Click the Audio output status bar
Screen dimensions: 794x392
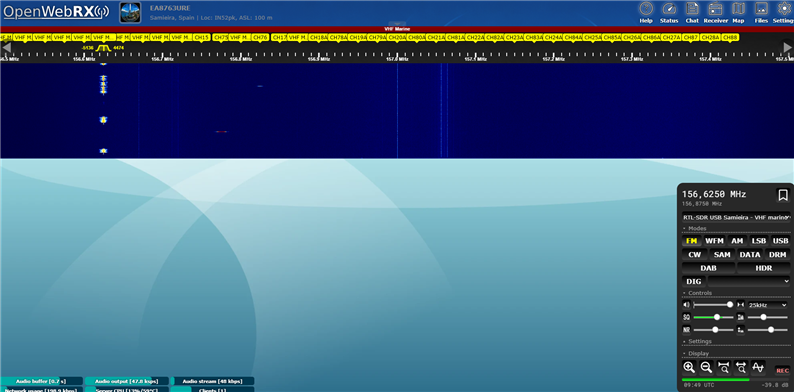coord(127,381)
